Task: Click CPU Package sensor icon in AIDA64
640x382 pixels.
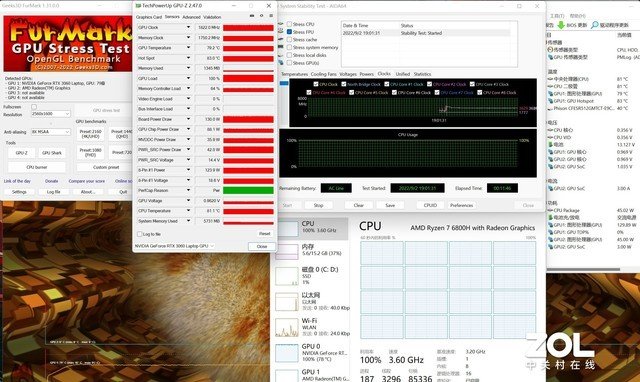Action: click(x=550, y=210)
